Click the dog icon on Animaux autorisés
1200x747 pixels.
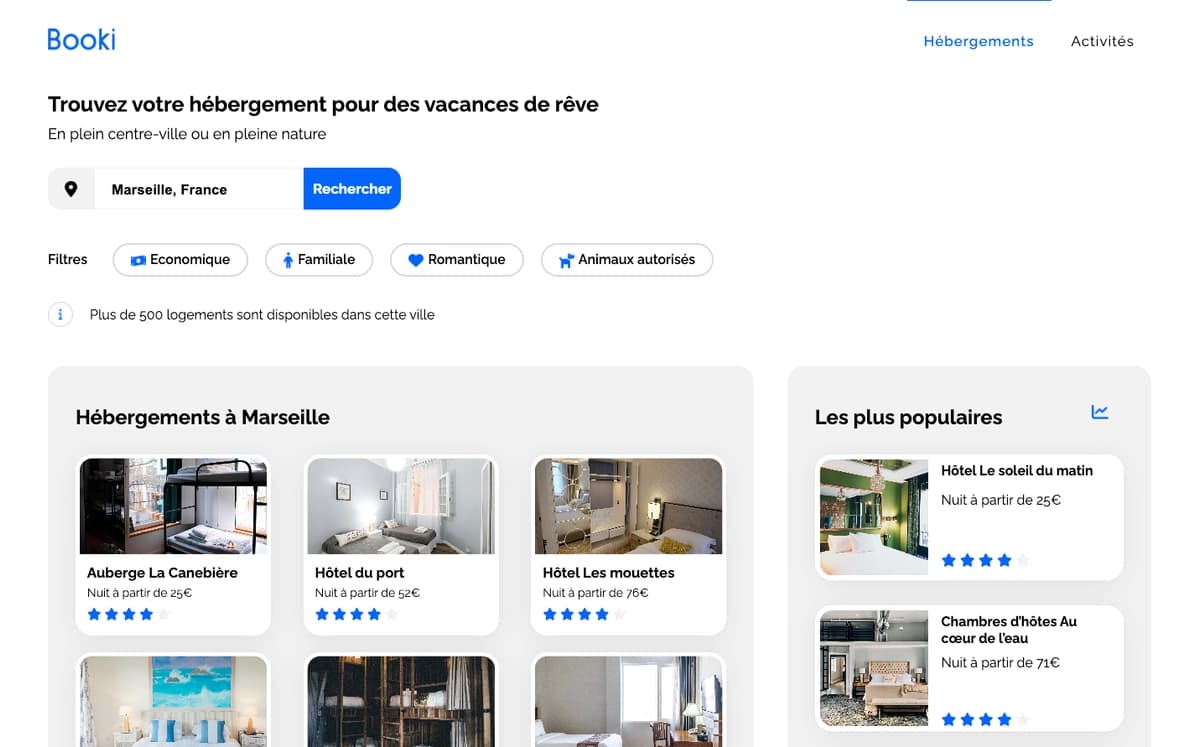pyautogui.click(x=566, y=260)
